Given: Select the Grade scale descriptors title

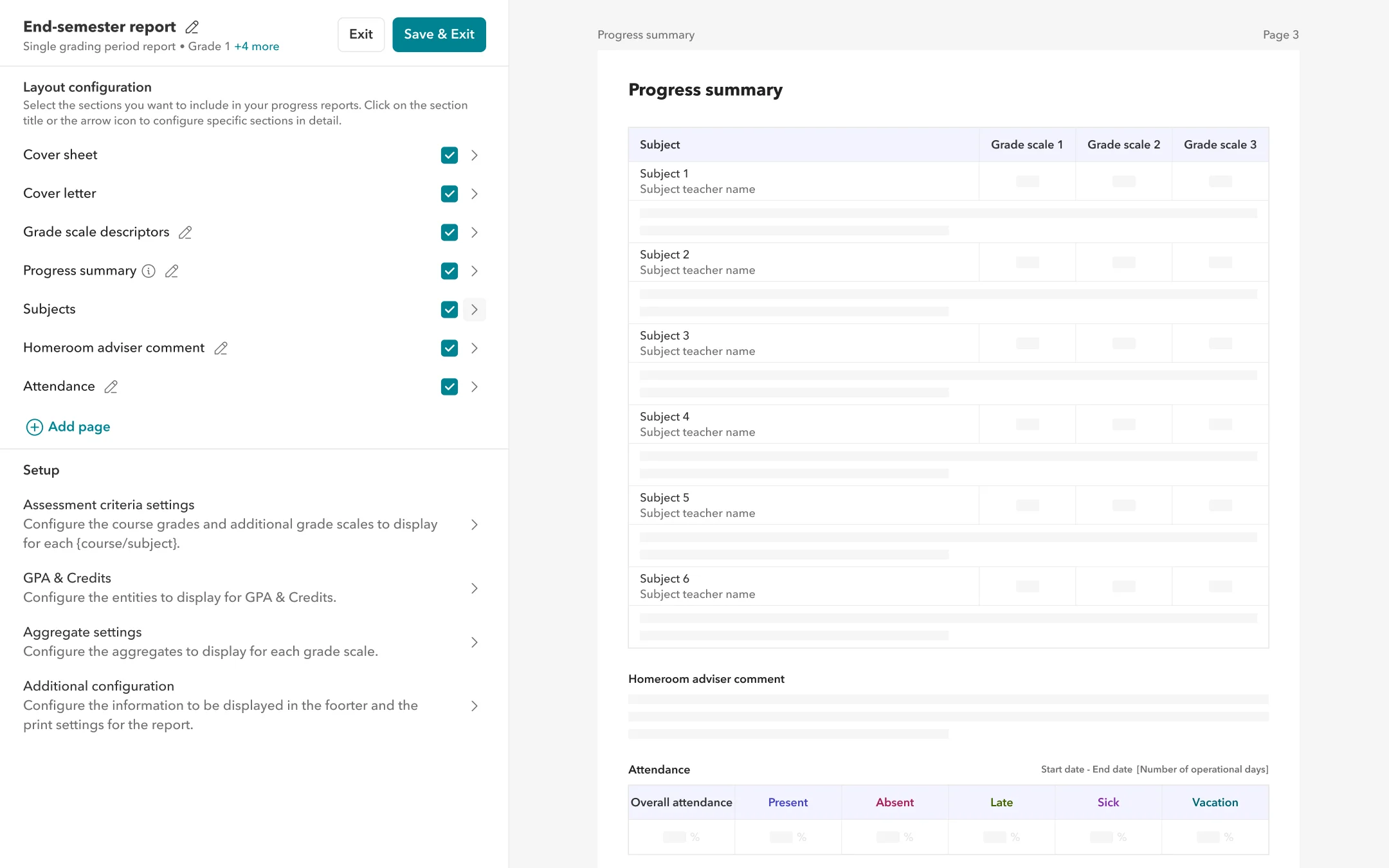Looking at the screenshot, I should pyautogui.click(x=96, y=232).
